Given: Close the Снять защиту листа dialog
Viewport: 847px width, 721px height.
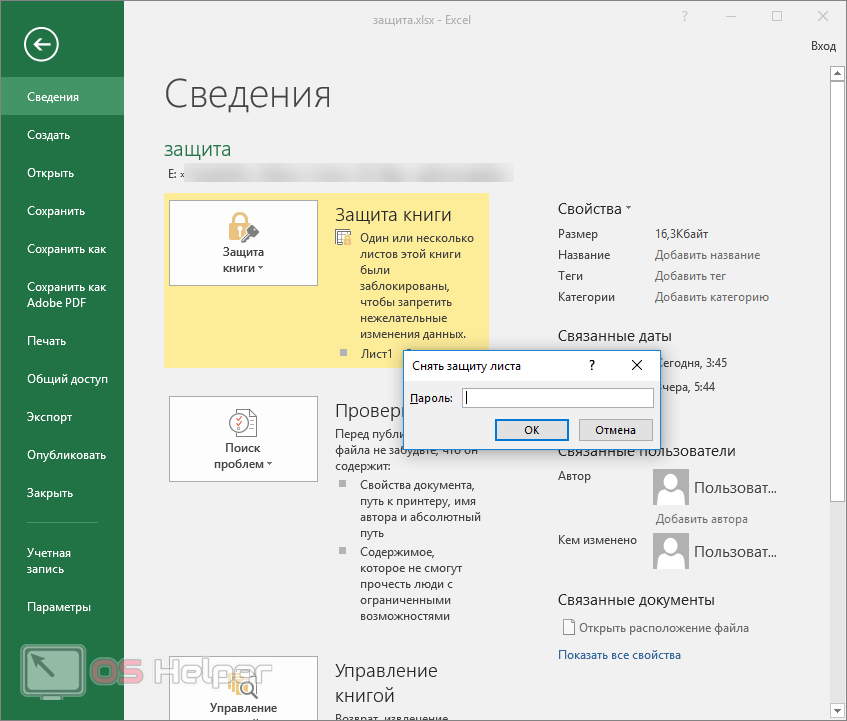Looking at the screenshot, I should pyautogui.click(x=637, y=366).
